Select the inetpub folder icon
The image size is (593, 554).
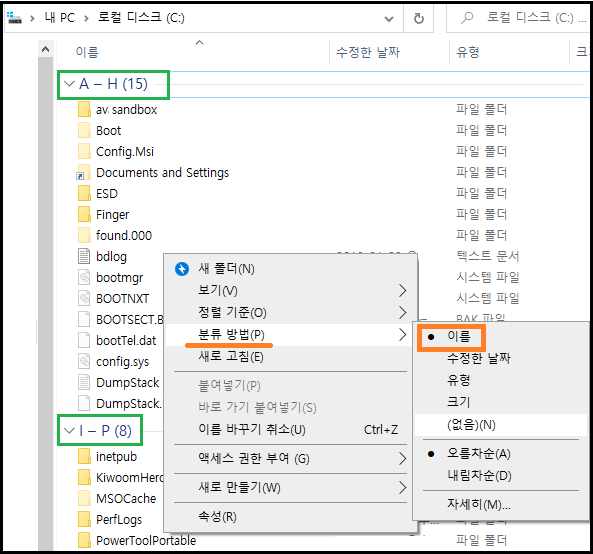coord(84,456)
